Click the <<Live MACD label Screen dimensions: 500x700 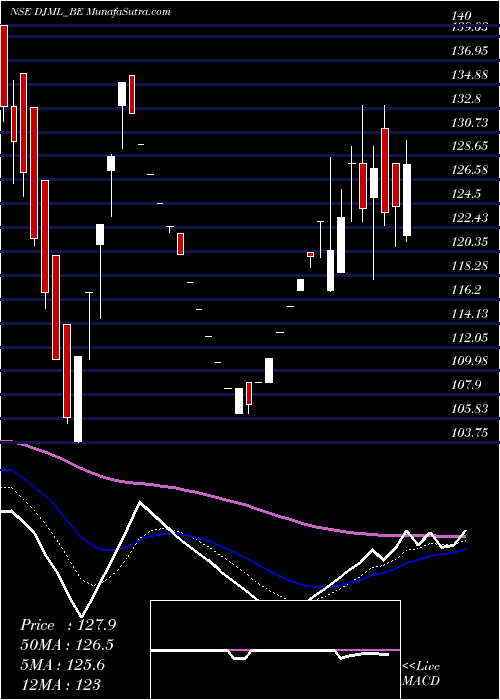pyautogui.click(x=421, y=674)
